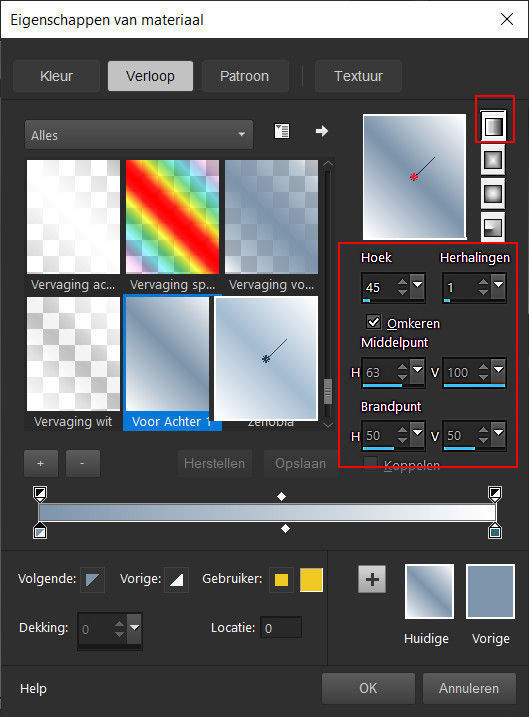This screenshot has width=529, height=717.
Task: Select the linear gradient style icon
Action: point(493,126)
